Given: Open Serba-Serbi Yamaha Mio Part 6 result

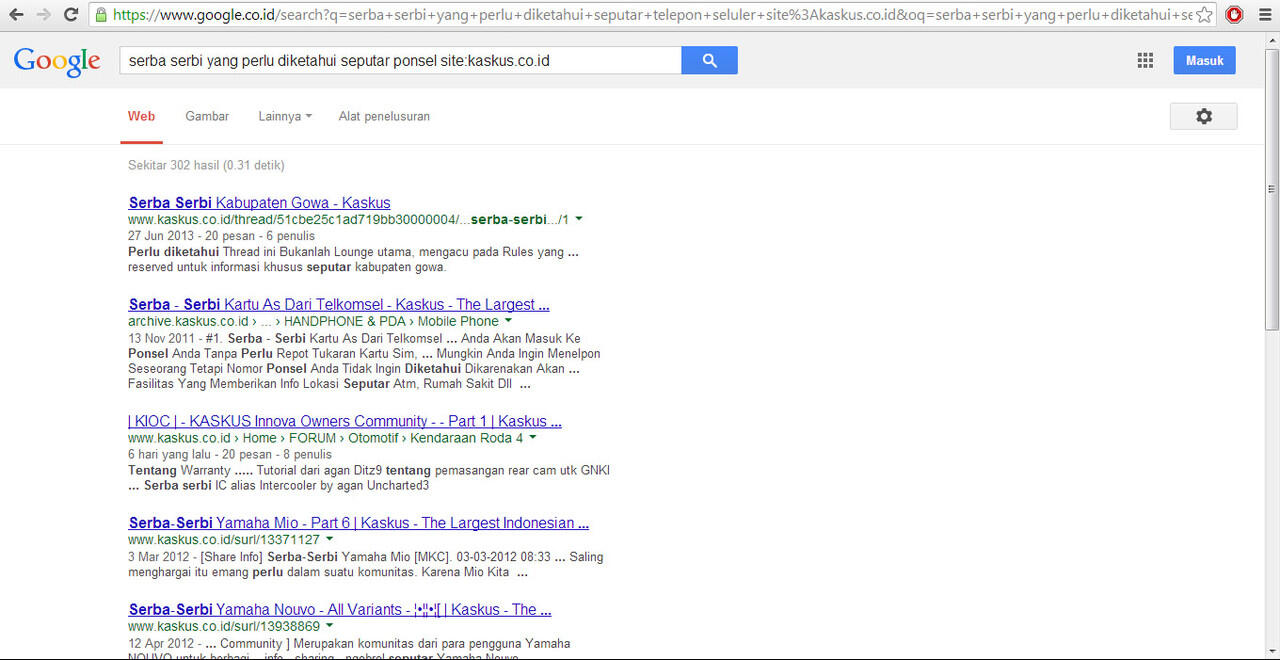Looking at the screenshot, I should (x=359, y=523).
